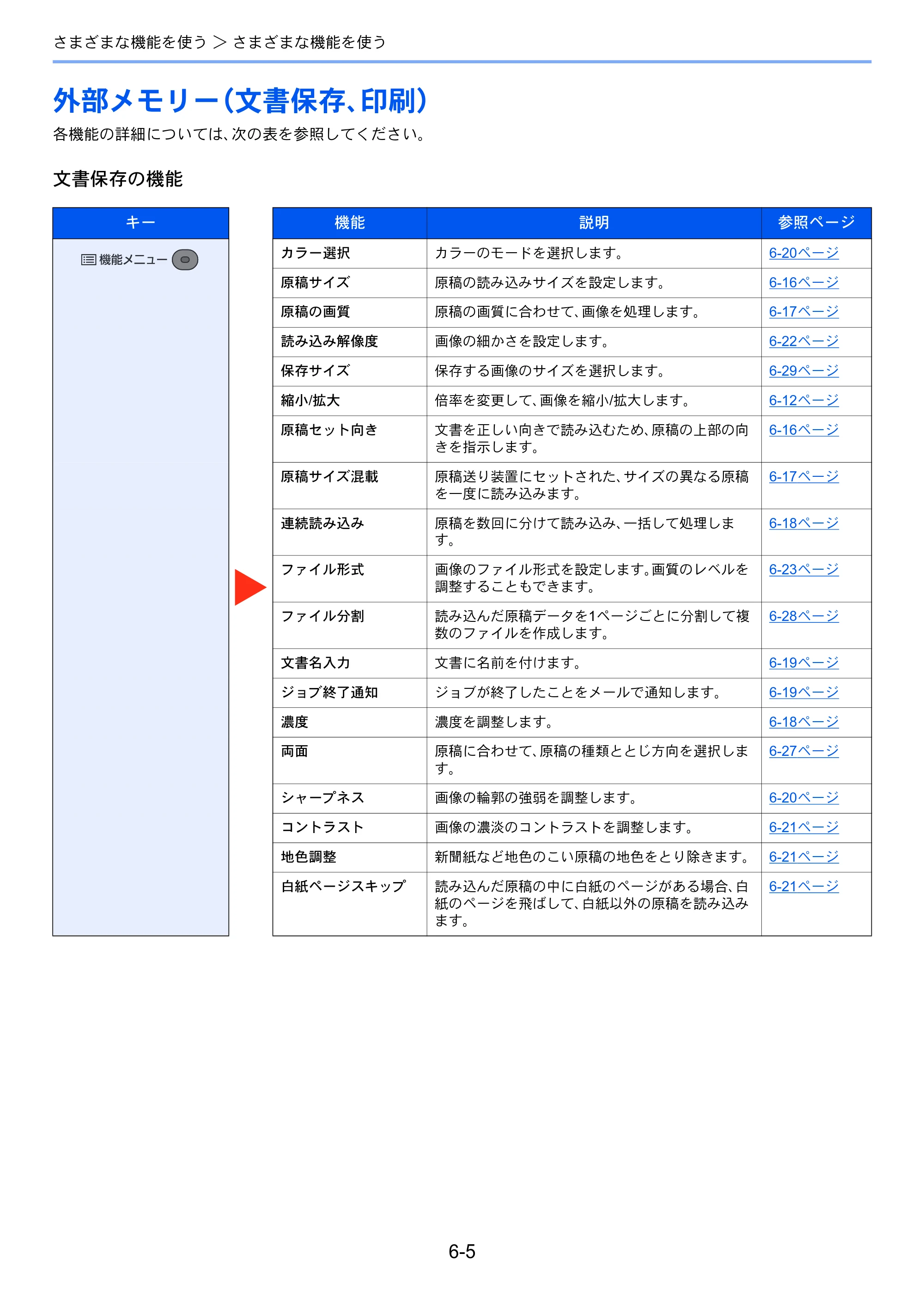The height and width of the screenshot is (1308, 924).
Task: Click the 地色調整 function name
Action: coord(309,858)
